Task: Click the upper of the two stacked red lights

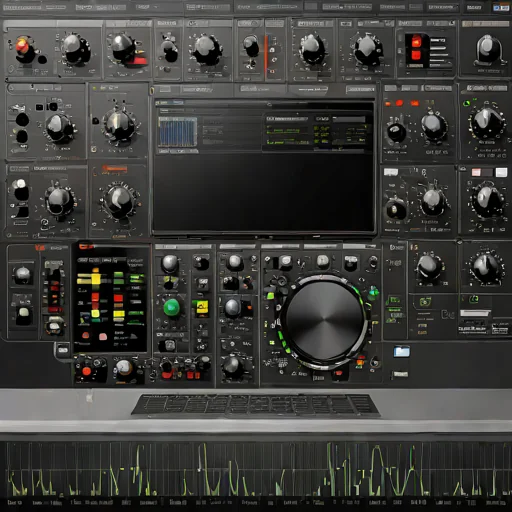Action: coord(416,42)
